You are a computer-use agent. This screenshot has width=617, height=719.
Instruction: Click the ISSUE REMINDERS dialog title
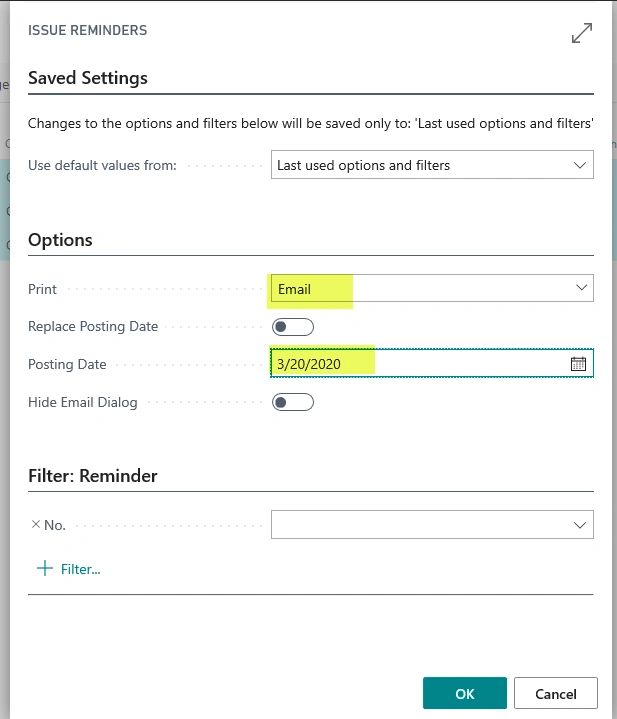[x=88, y=31]
